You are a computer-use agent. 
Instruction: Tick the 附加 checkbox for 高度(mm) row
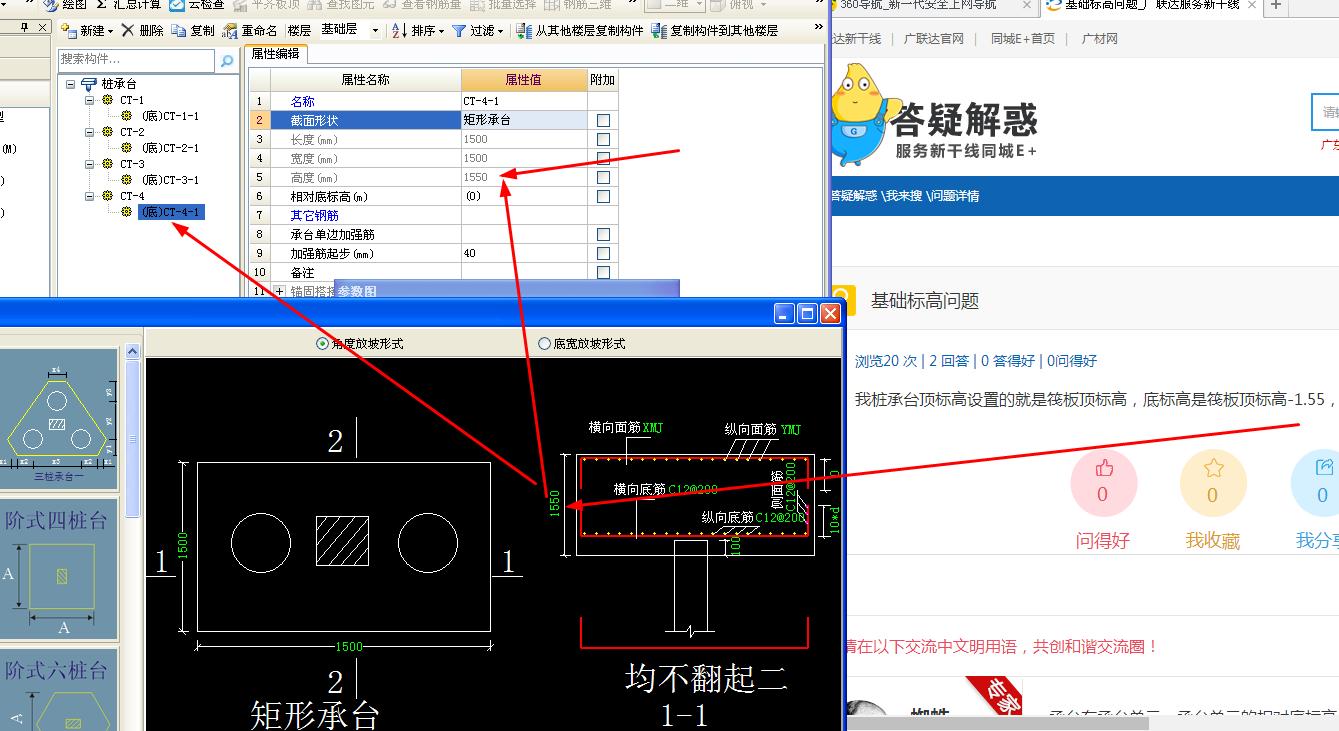coord(603,178)
